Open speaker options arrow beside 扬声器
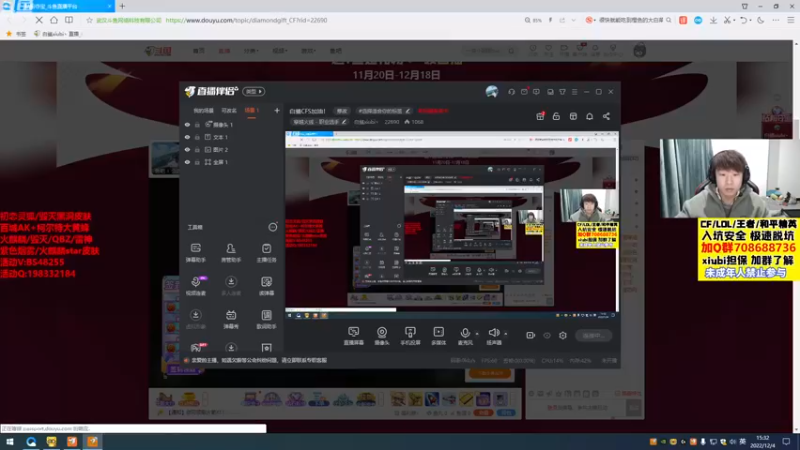This screenshot has width=800, height=450. (506, 334)
